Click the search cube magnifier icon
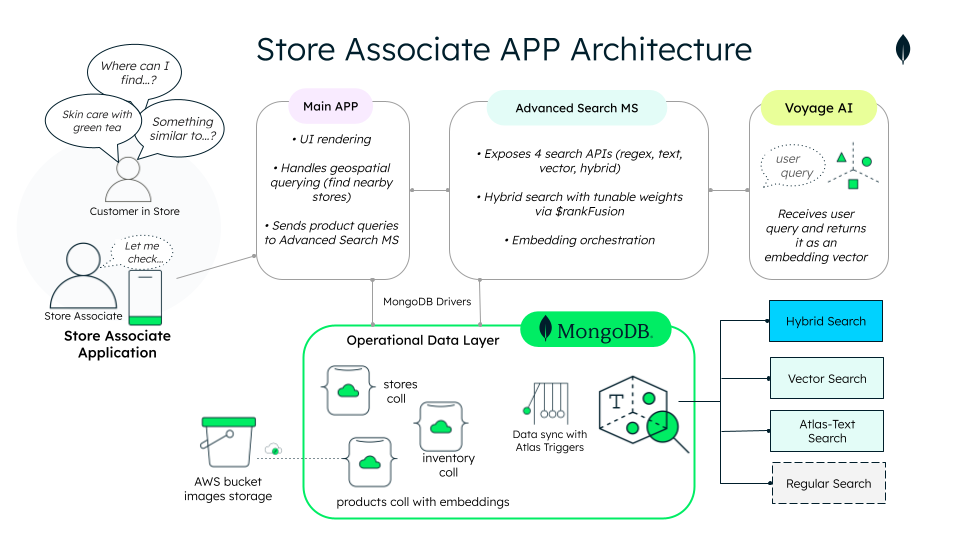The height and width of the screenshot is (540, 960). coord(643,414)
